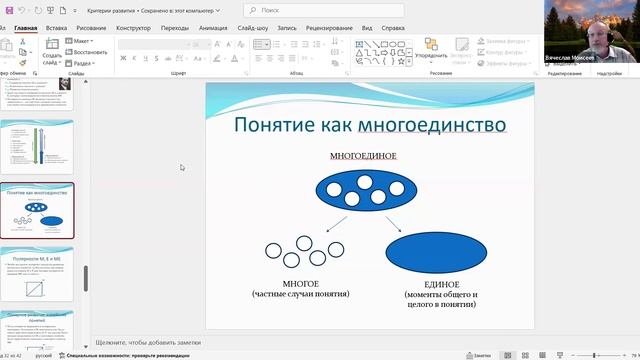This screenshot has width=640, height=360.
Task: Open the Вставка ribbon tab
Action: tap(56, 28)
